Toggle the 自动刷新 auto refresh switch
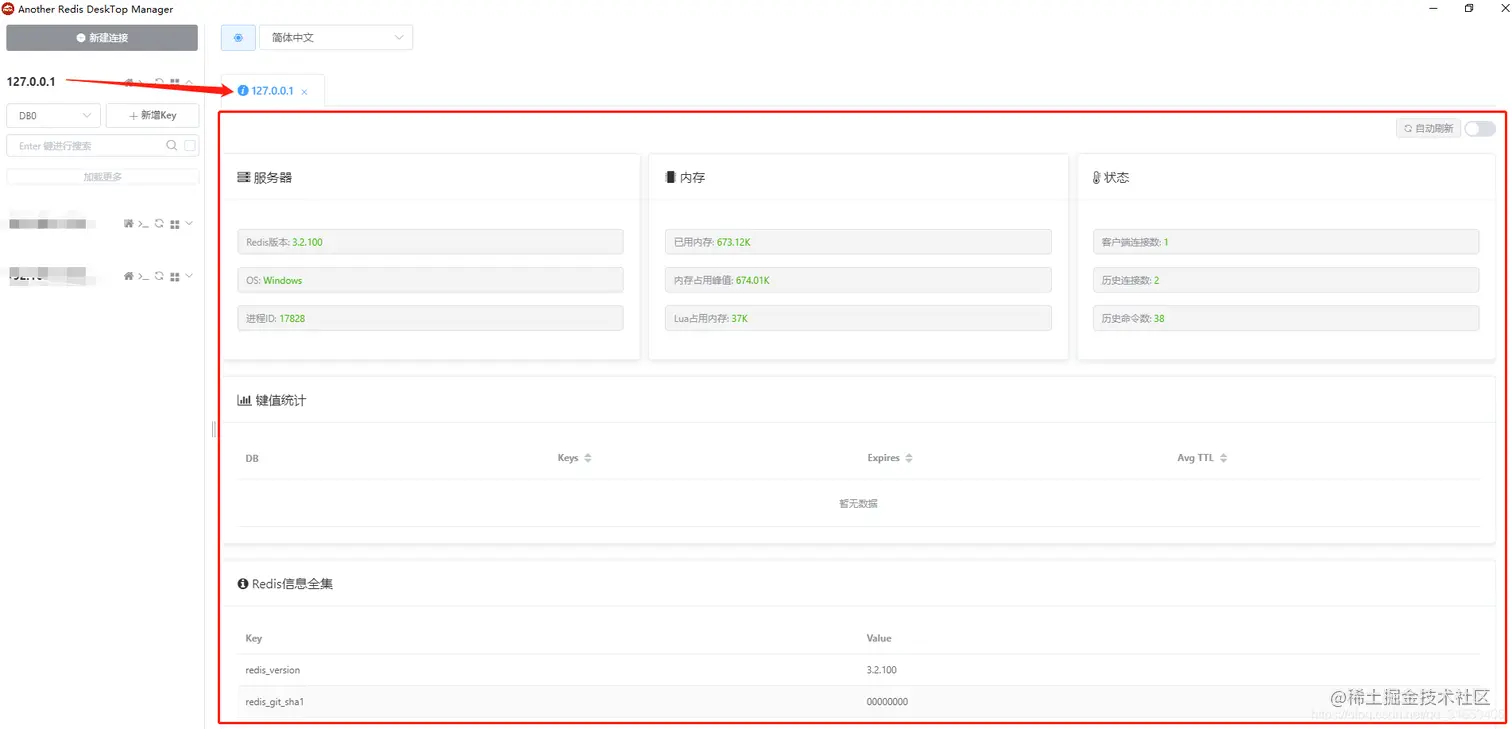 tap(1480, 128)
